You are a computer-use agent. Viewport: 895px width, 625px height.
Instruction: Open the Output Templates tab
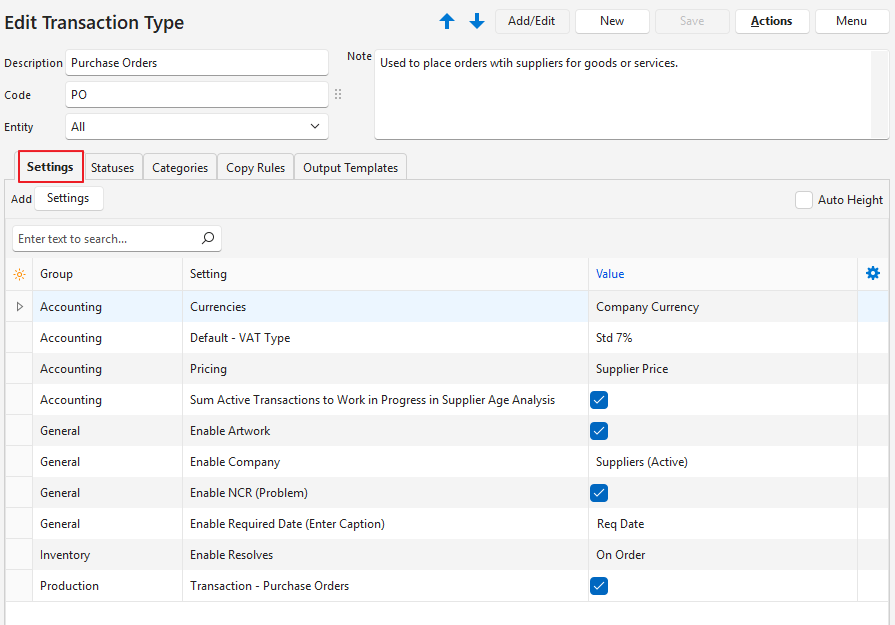click(350, 168)
